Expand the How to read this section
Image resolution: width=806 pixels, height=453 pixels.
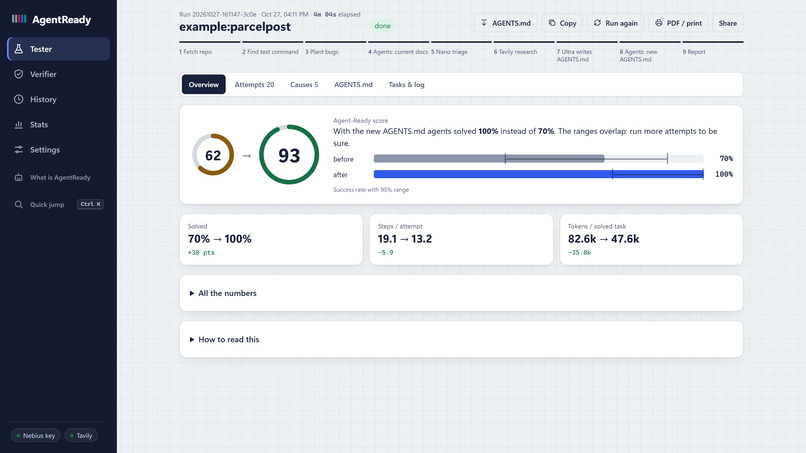(461, 339)
